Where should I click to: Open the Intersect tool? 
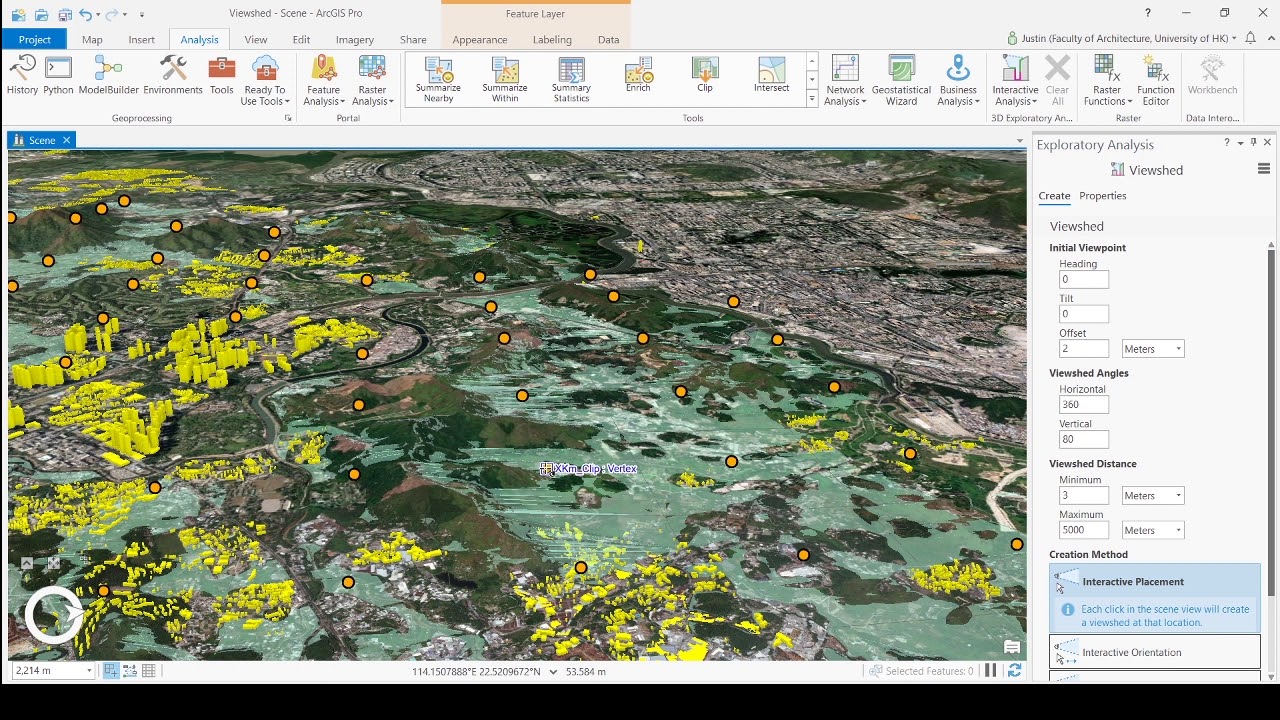tap(772, 75)
